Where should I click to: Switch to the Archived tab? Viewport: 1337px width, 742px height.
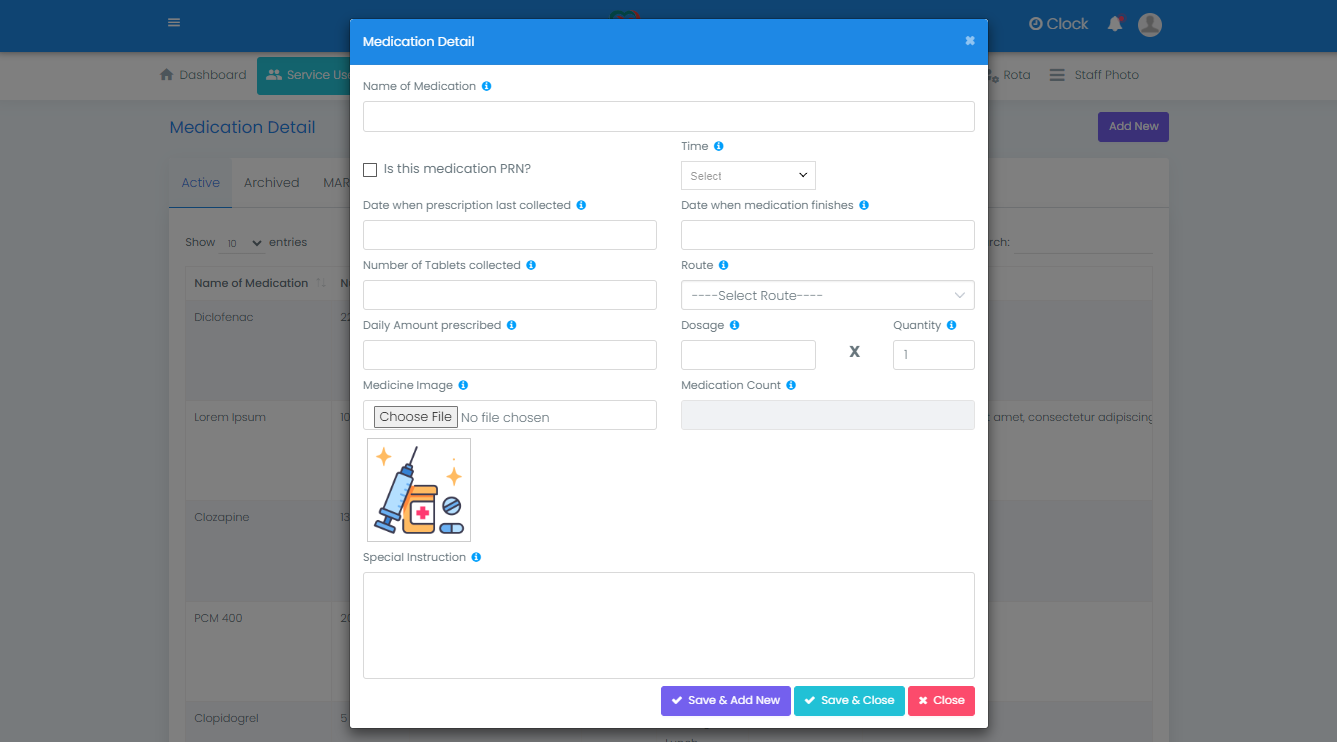click(271, 183)
